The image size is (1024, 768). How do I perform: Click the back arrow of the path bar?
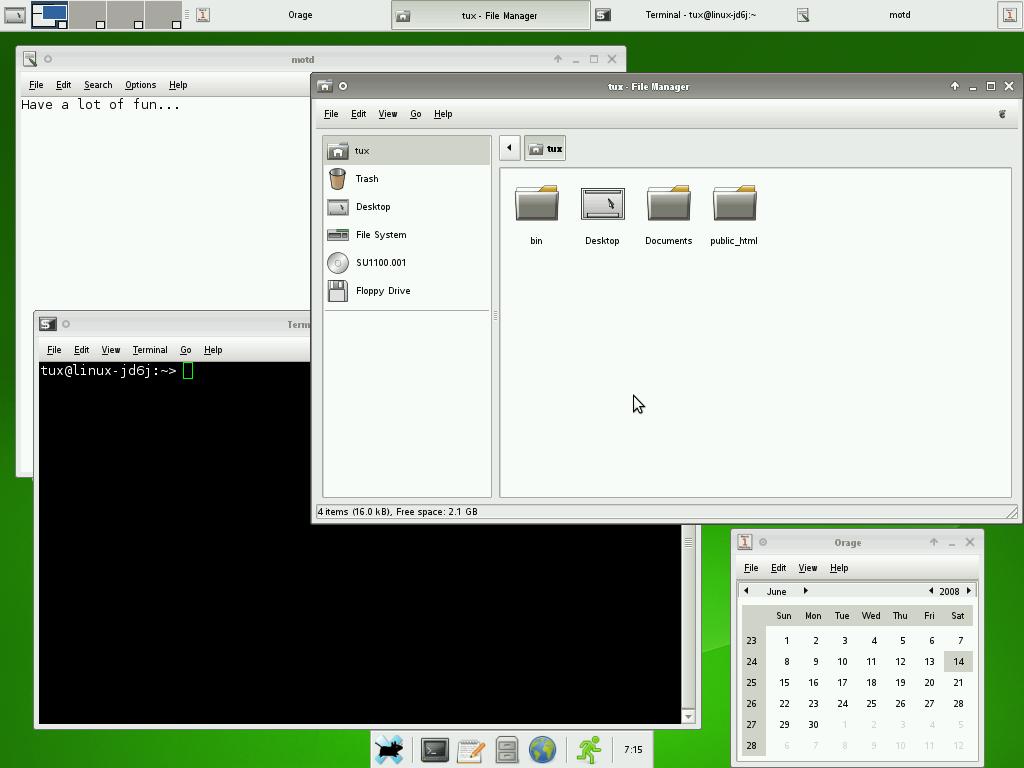[509, 149]
